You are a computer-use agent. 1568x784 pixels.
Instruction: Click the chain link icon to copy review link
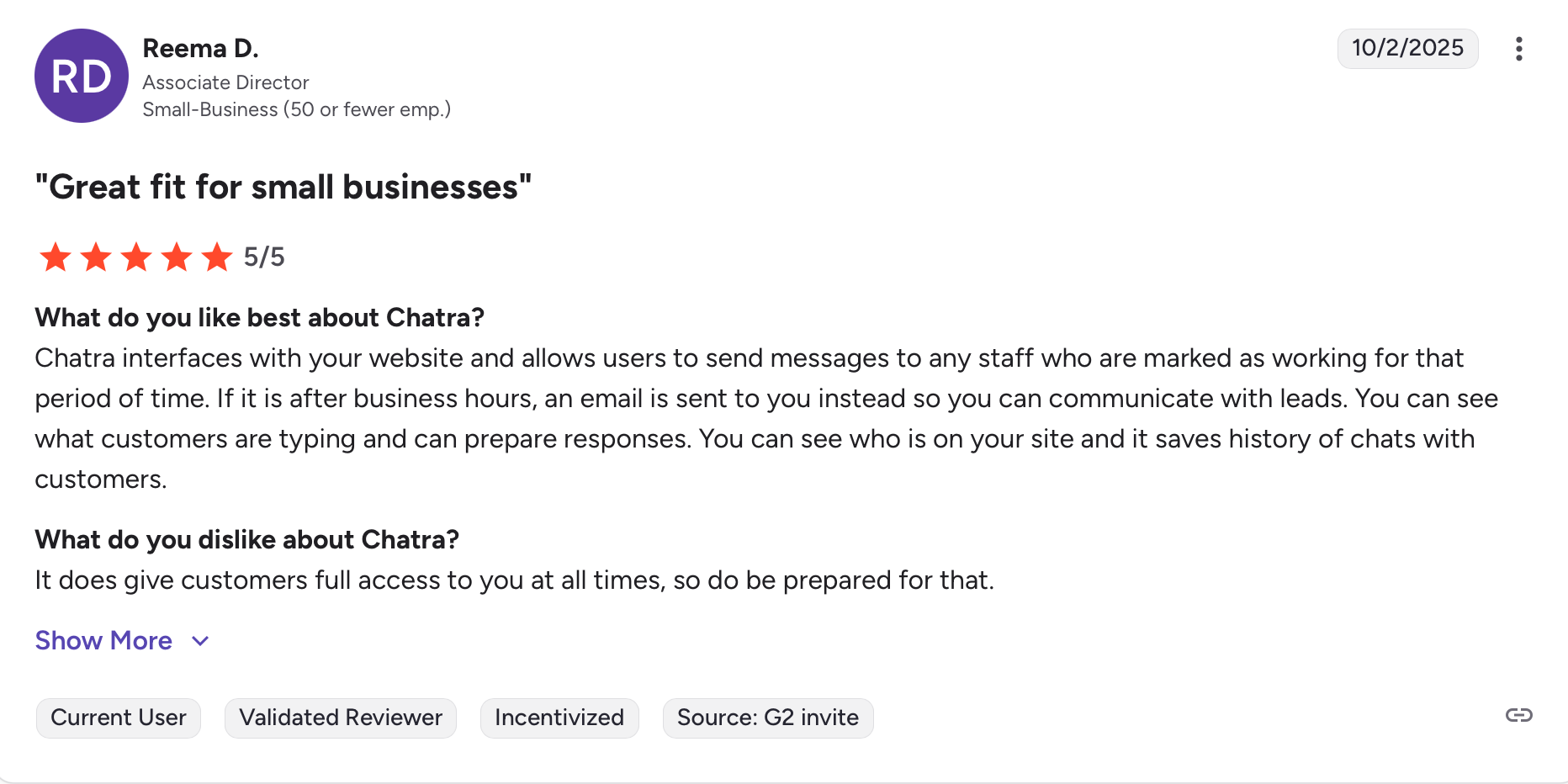coord(1518,715)
